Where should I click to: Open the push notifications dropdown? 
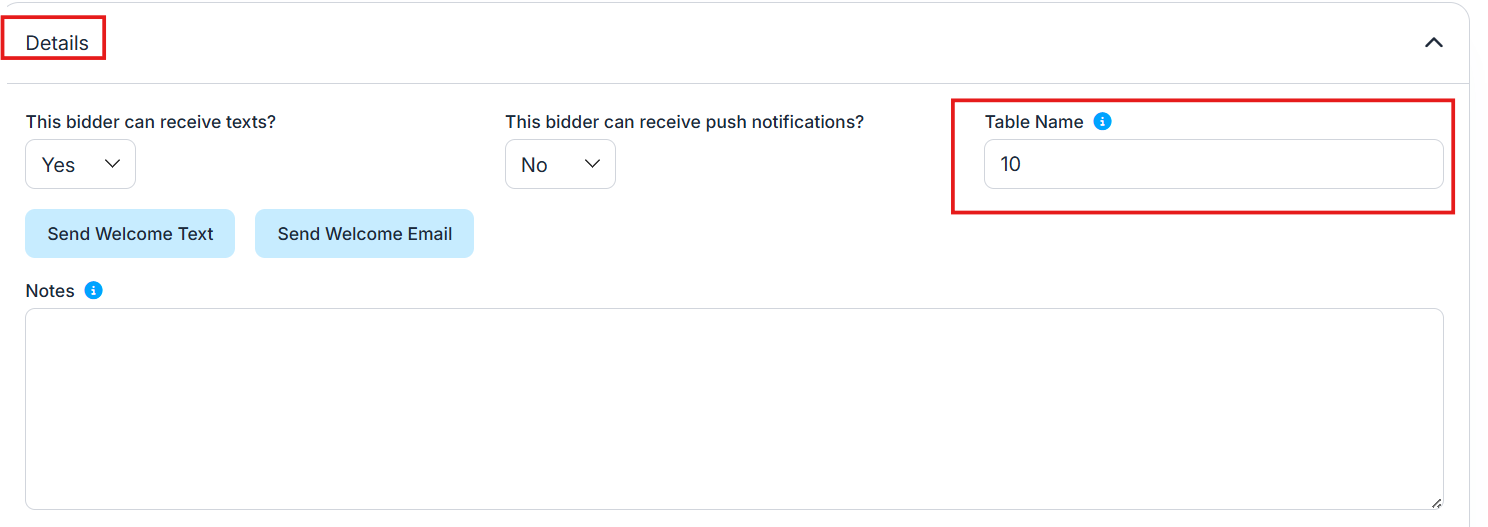[x=560, y=165]
